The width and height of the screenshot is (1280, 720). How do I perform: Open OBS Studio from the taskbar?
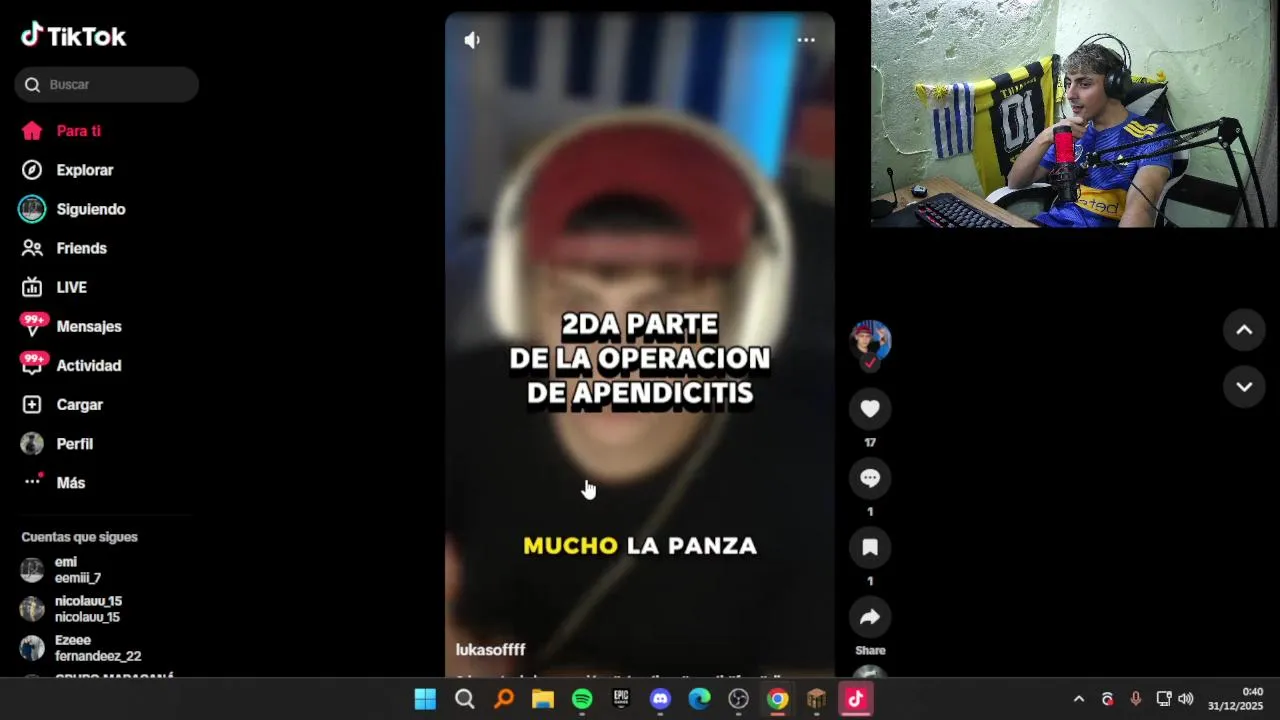pyautogui.click(x=738, y=699)
